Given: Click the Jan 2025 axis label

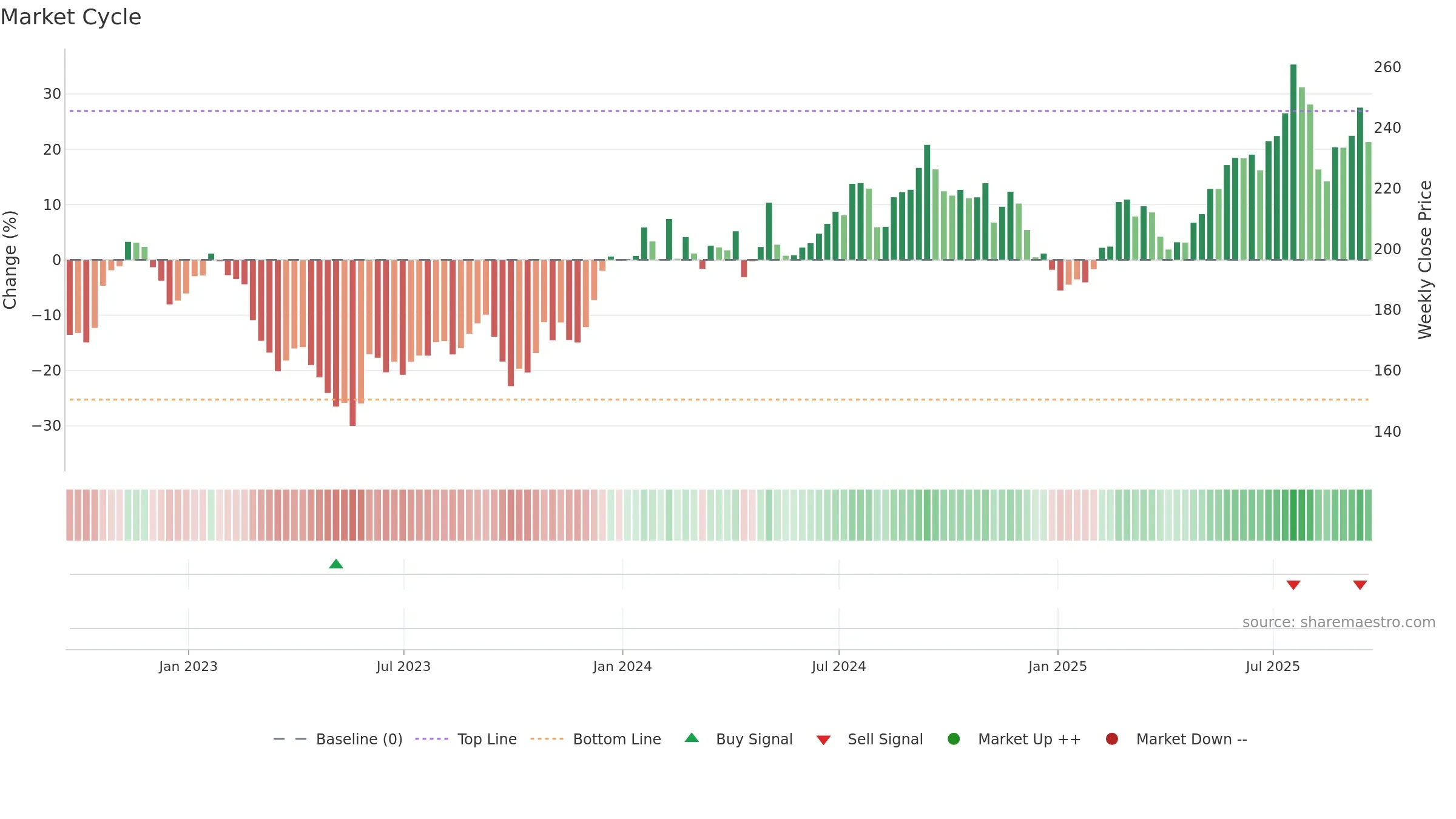Looking at the screenshot, I should [1057, 666].
